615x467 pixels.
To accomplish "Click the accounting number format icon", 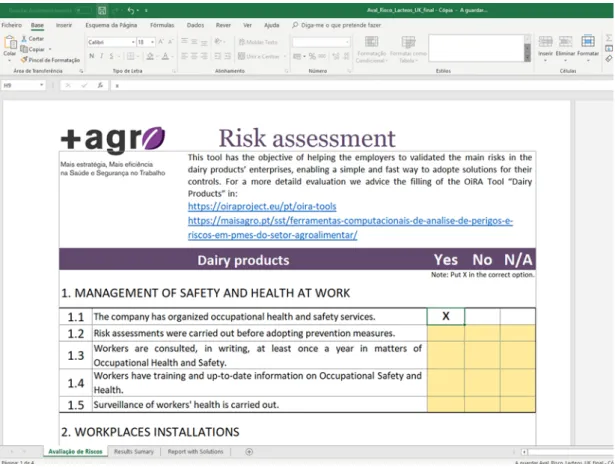I will (x=297, y=56).
